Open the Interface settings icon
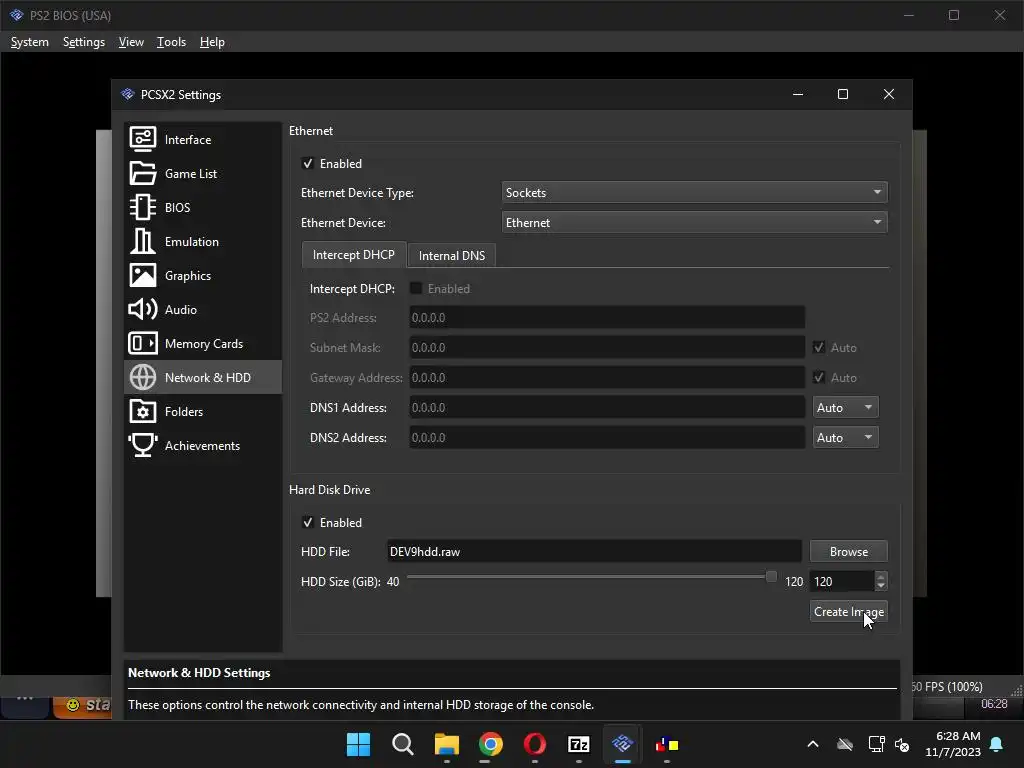 tap(142, 139)
